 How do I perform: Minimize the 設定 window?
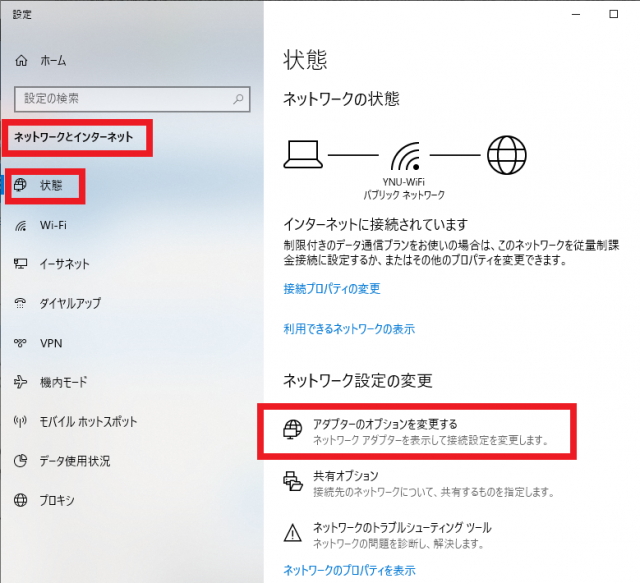[576, 14]
